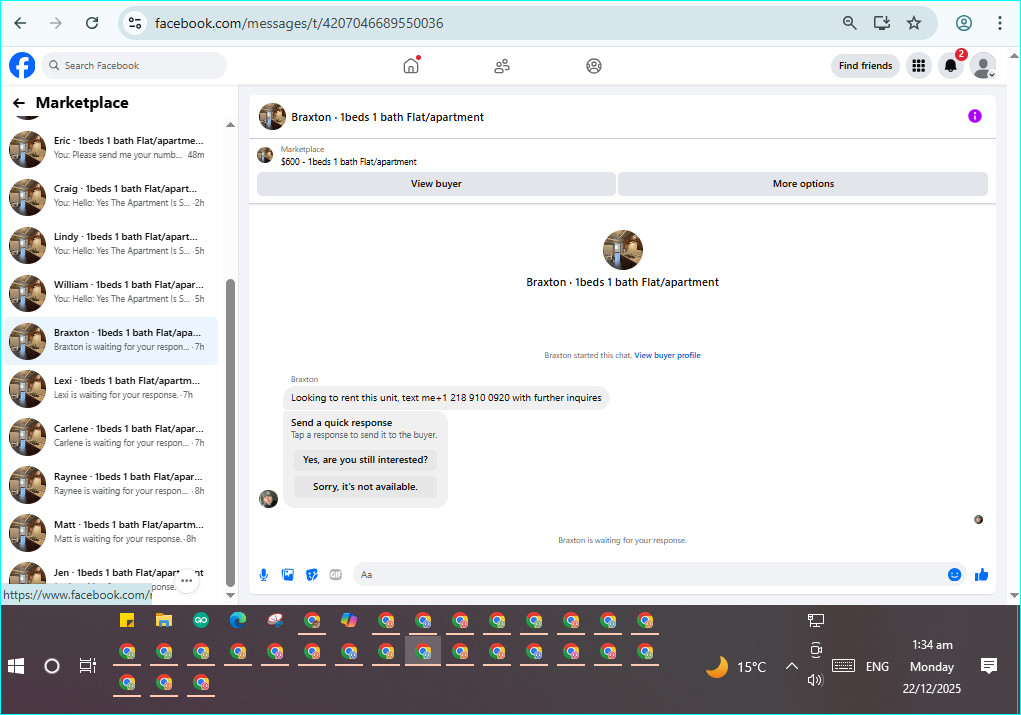Image resolution: width=1021 pixels, height=715 pixels.
Task: Click the install app icon in address bar
Action: click(882, 23)
